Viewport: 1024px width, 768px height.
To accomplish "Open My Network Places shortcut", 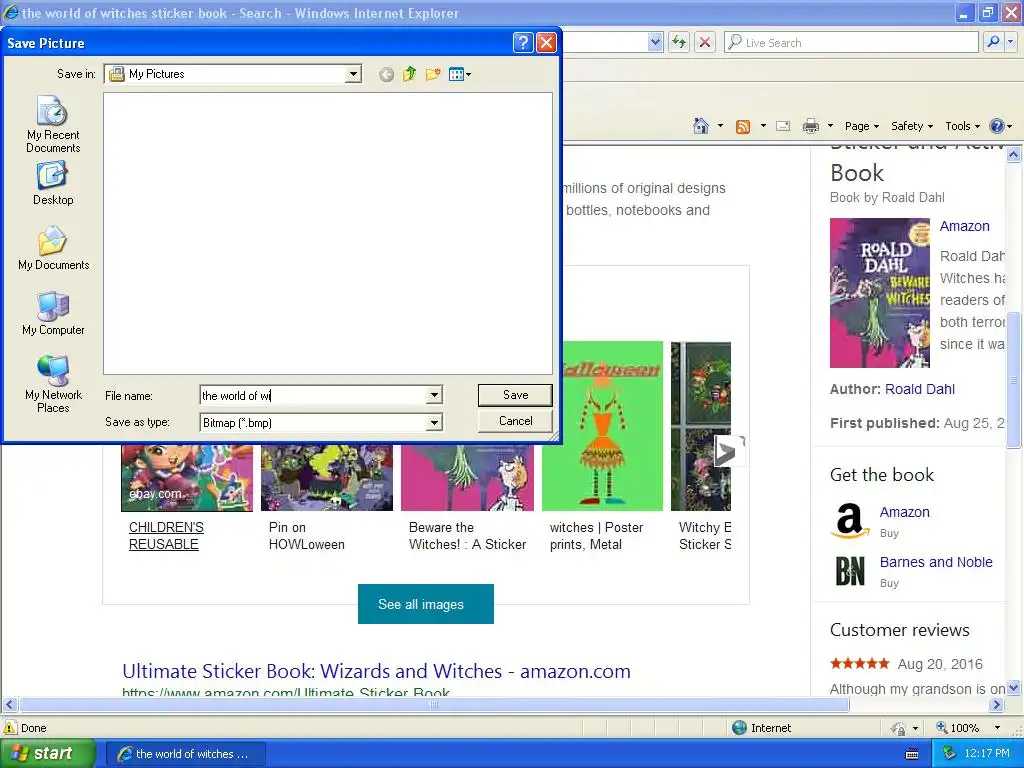I will [x=53, y=385].
